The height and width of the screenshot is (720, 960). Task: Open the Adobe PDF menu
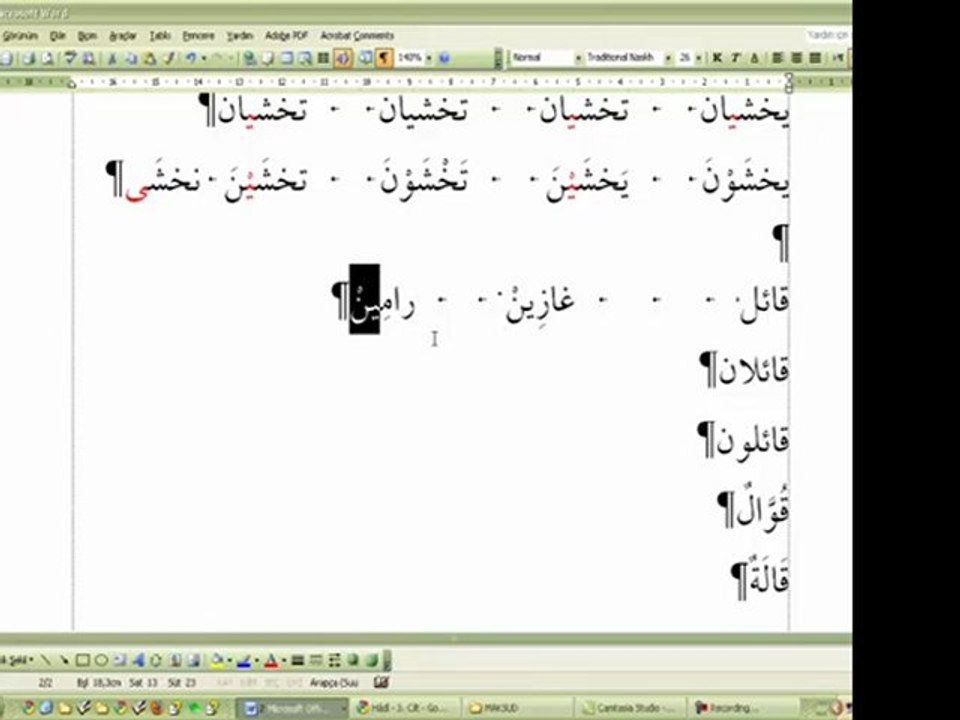[x=286, y=36]
